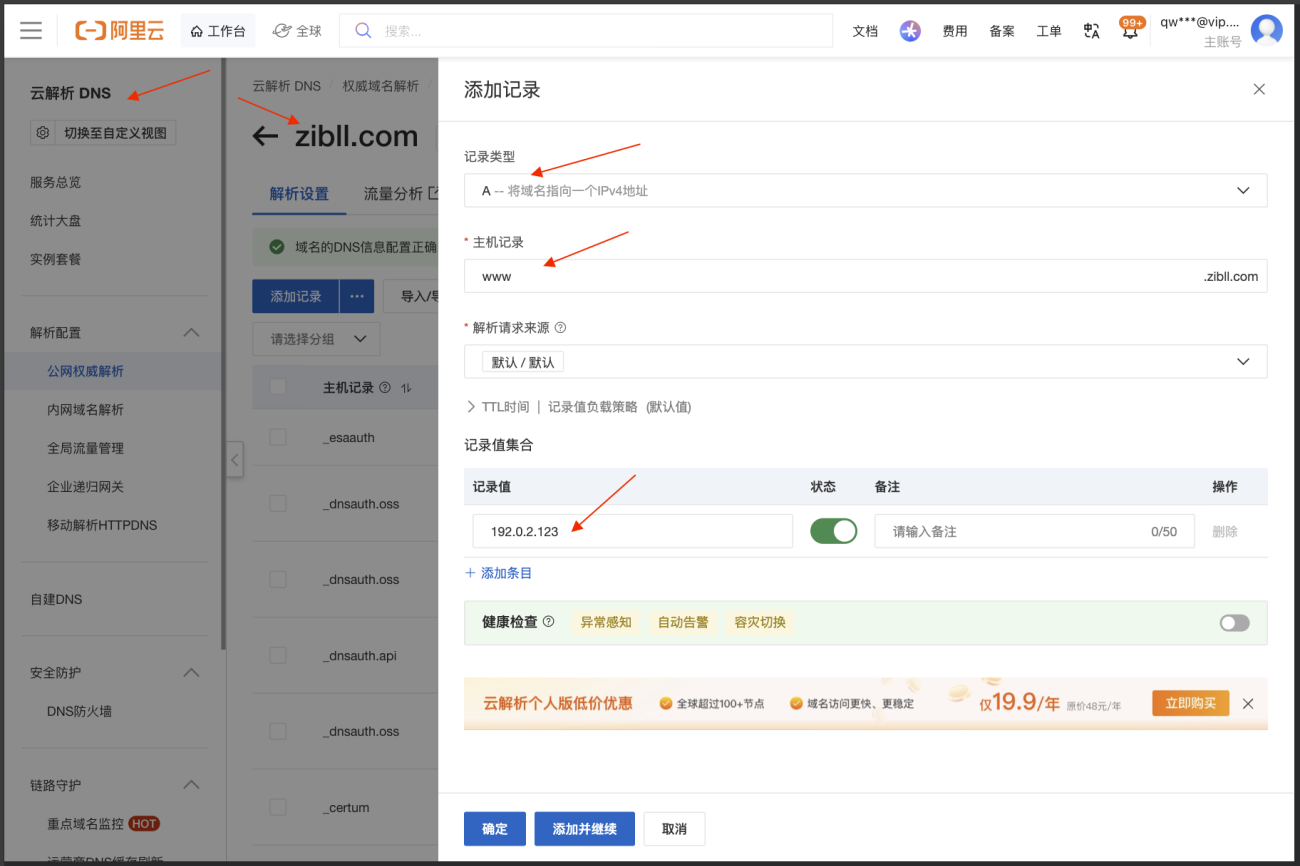Collapse the 安全防护 section
This screenshot has width=1300, height=866.
191,673
